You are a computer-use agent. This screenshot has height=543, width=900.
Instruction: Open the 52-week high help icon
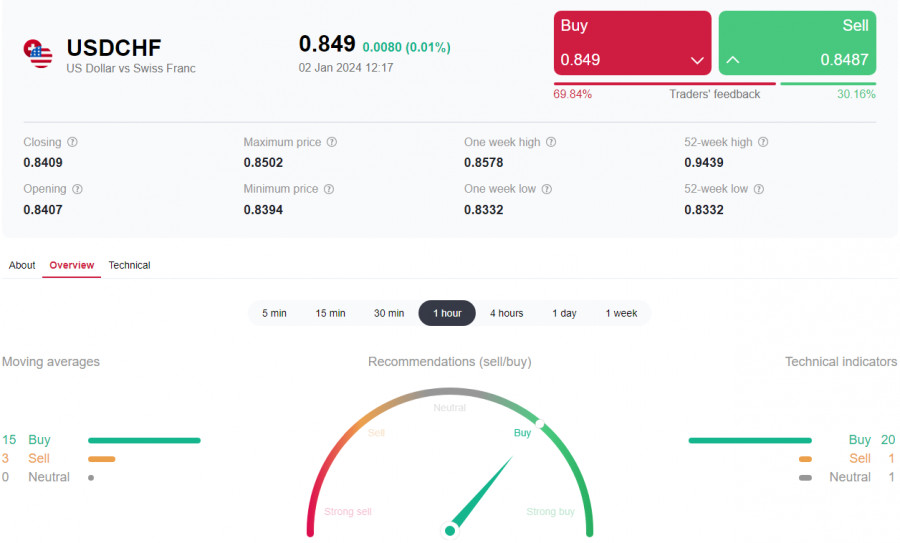(x=763, y=142)
